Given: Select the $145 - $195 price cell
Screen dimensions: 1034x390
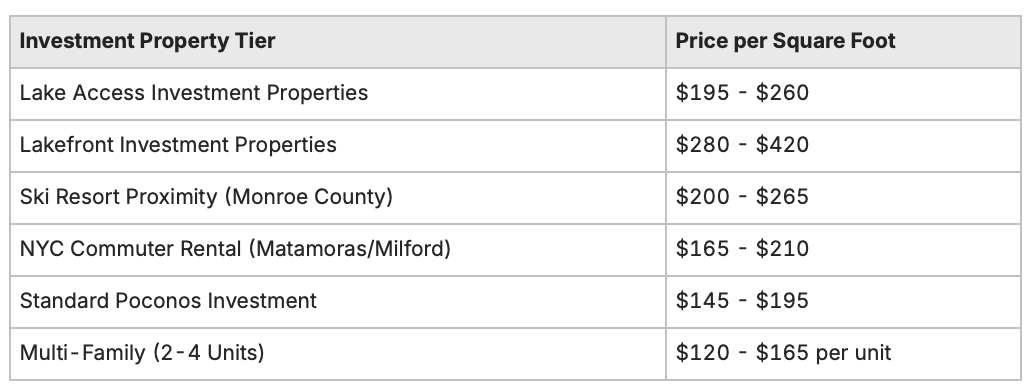Looking at the screenshot, I should 843,302.
